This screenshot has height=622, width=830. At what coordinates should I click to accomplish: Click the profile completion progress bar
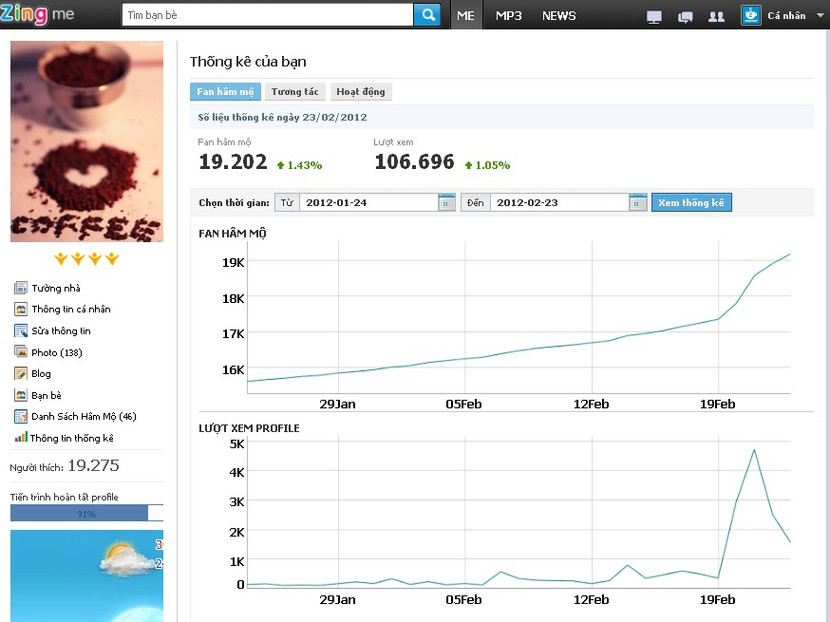coord(86,513)
